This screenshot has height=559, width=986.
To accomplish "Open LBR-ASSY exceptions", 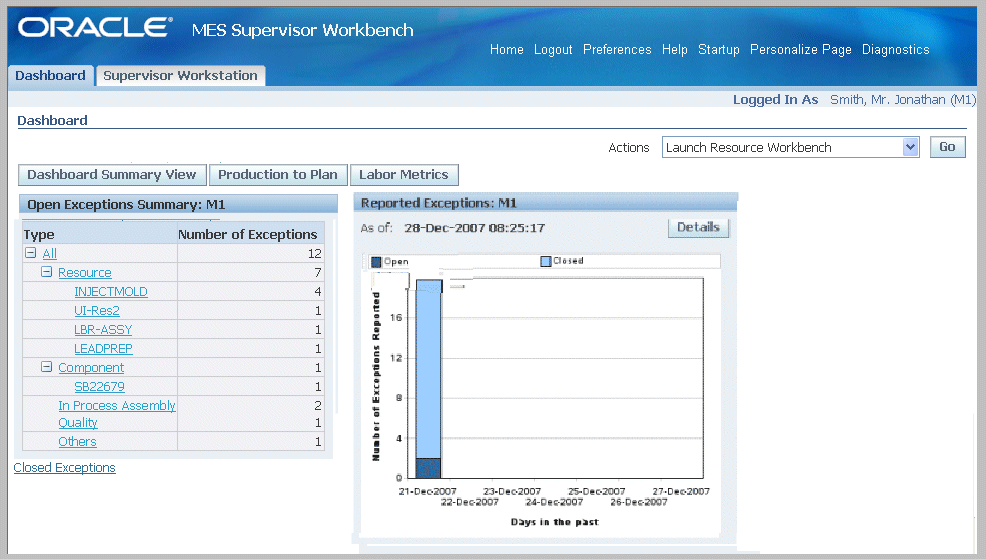I will coord(103,329).
